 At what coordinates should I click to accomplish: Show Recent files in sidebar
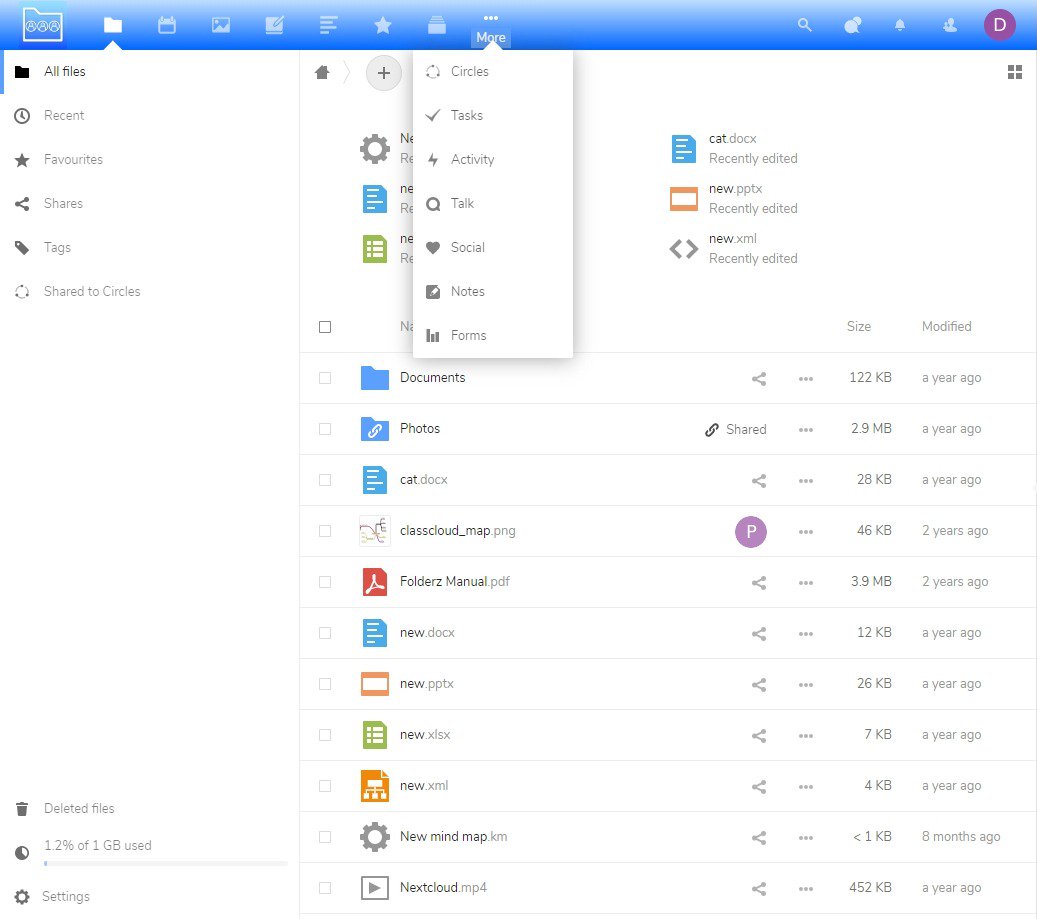point(149,115)
